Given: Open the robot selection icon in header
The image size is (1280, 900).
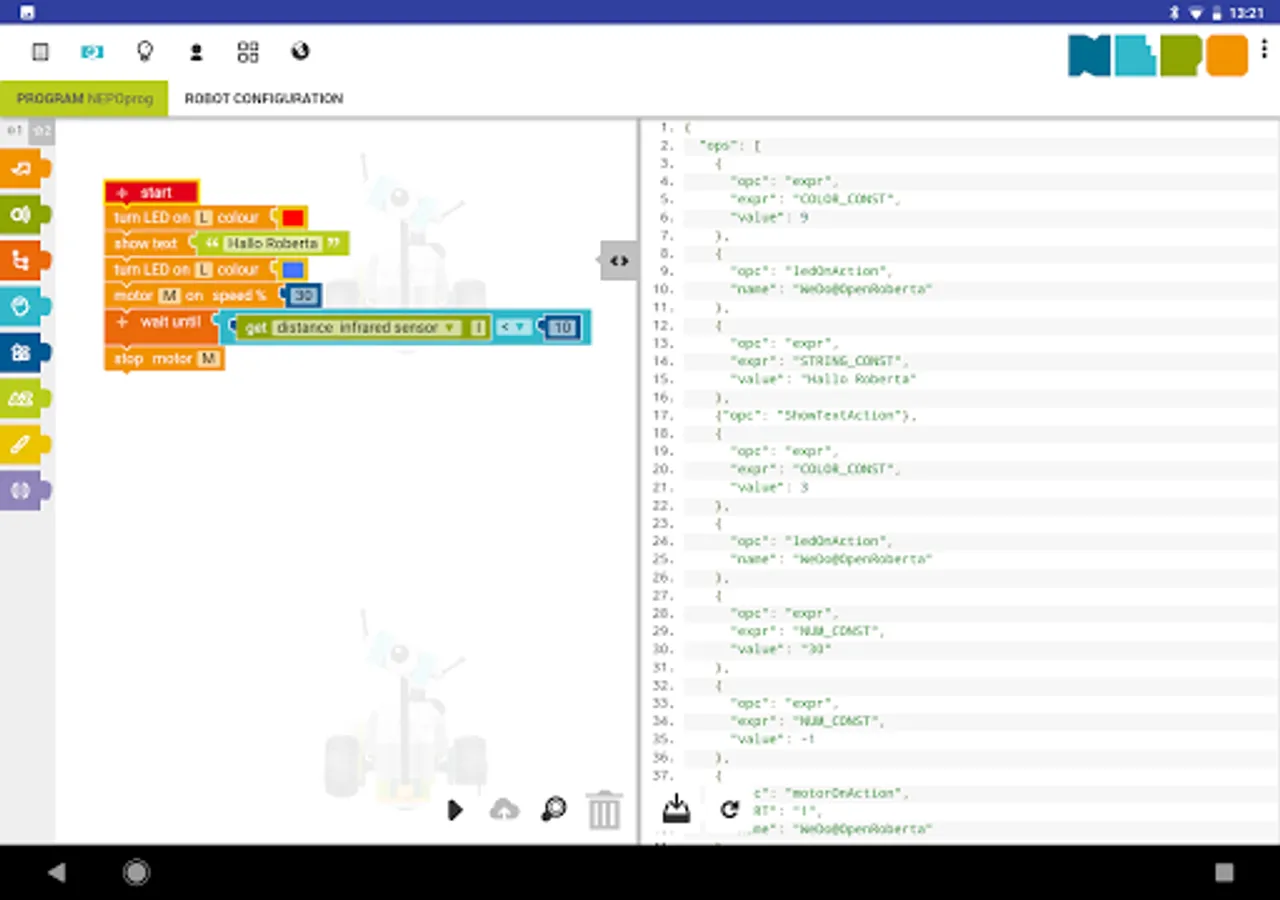Looking at the screenshot, I should click(92, 52).
